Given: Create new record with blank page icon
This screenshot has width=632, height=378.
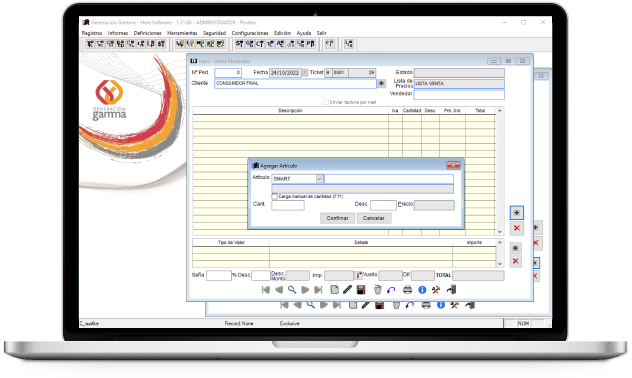Looking at the screenshot, I should [334, 290].
